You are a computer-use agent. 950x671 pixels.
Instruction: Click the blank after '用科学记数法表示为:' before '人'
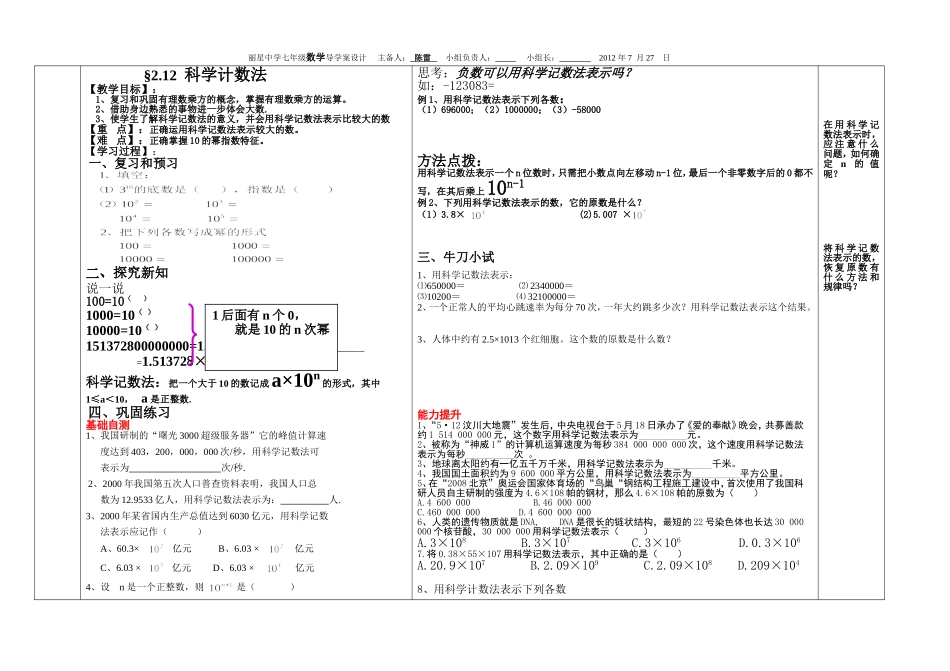305,500
